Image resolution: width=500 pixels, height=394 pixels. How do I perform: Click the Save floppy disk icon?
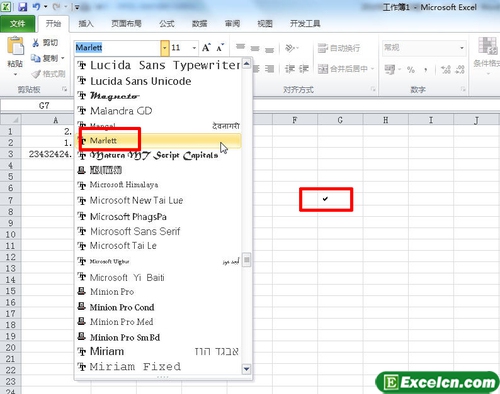coord(22,7)
